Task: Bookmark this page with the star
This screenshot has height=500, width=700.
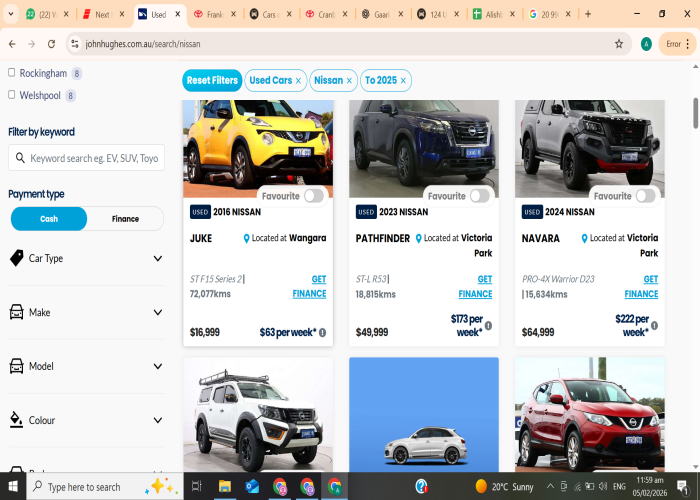Action: 619,44
